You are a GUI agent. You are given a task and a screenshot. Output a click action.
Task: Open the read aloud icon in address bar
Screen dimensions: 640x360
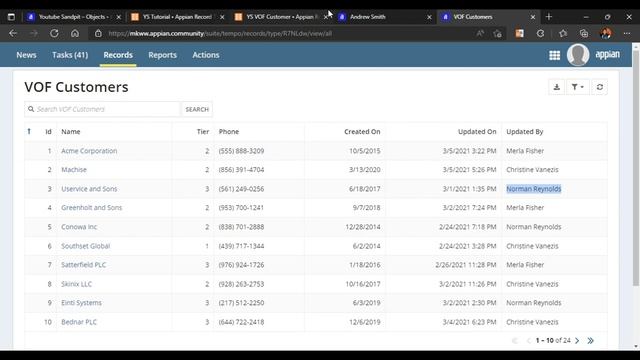pos(480,33)
